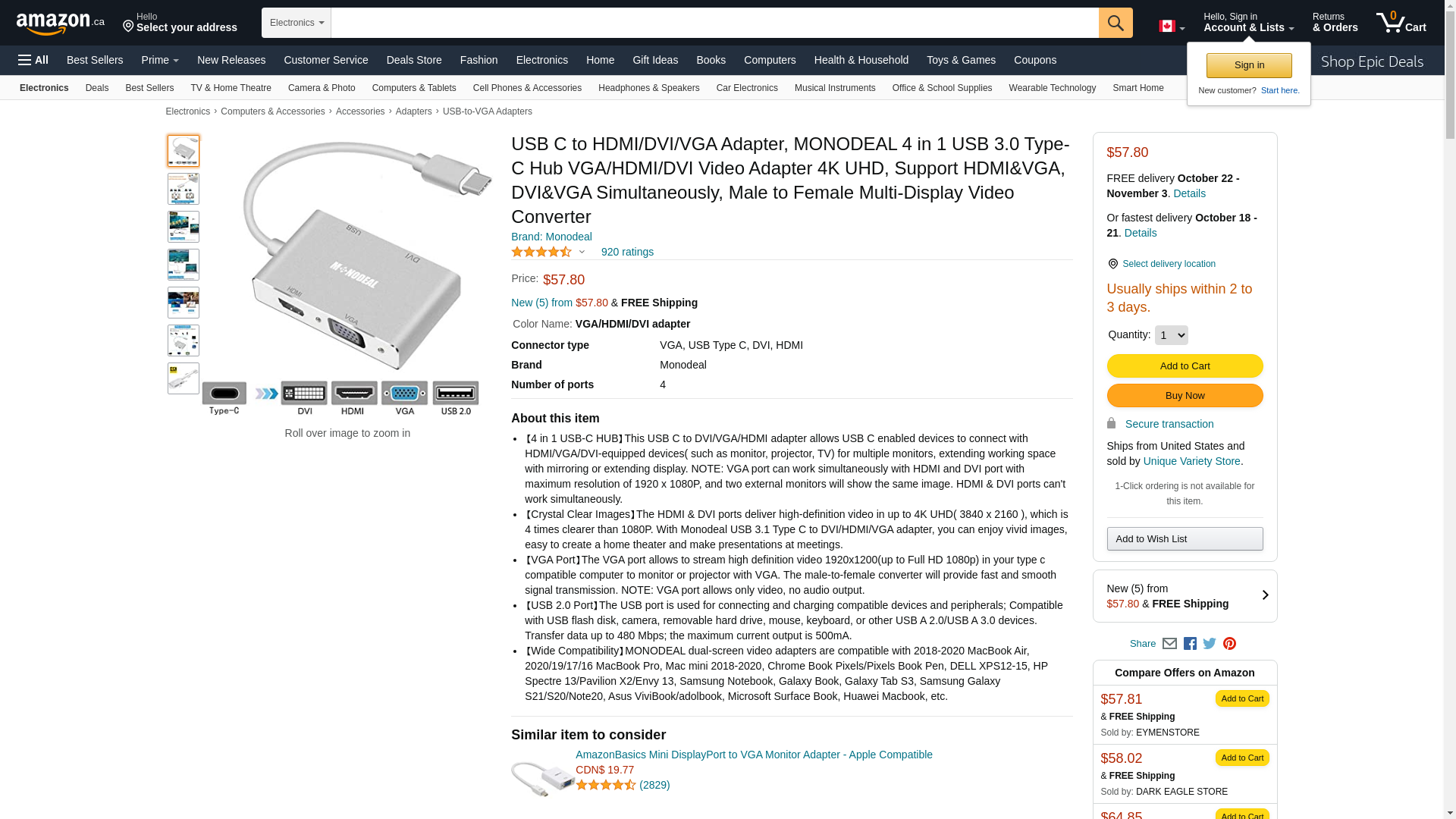Image resolution: width=1456 pixels, height=819 pixels.
Task: Open the 920 ratings link
Action: pos(627,252)
